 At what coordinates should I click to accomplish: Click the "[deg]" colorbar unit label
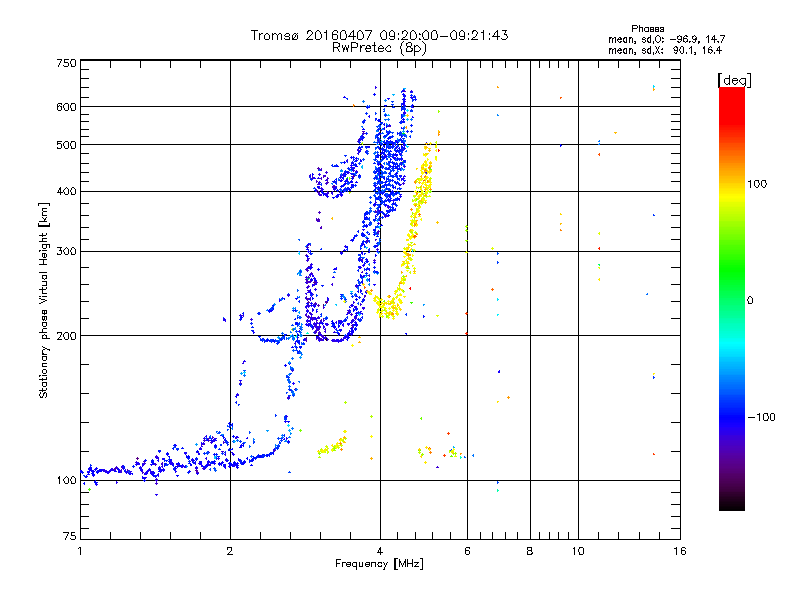734,80
